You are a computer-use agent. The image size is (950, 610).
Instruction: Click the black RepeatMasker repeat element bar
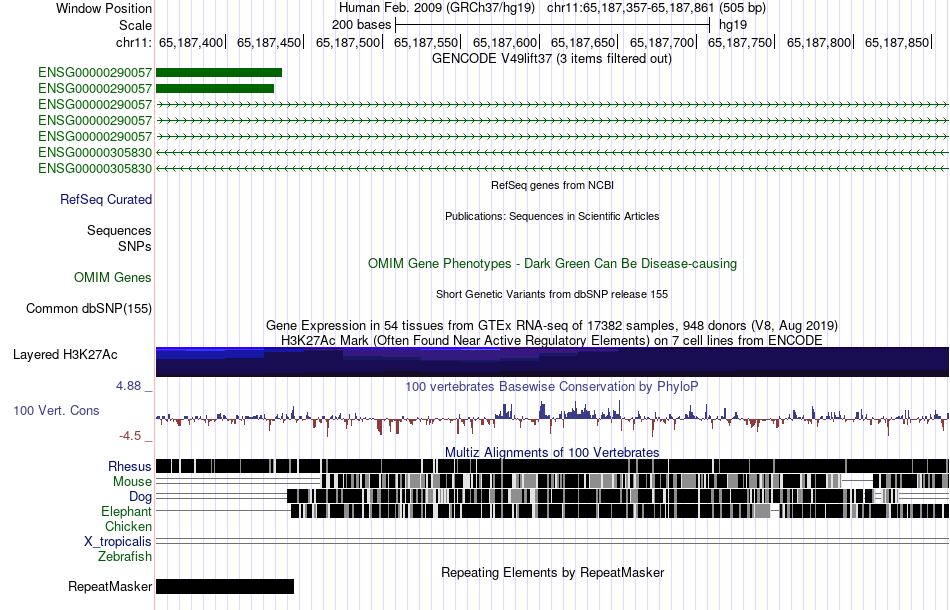[x=225, y=586]
